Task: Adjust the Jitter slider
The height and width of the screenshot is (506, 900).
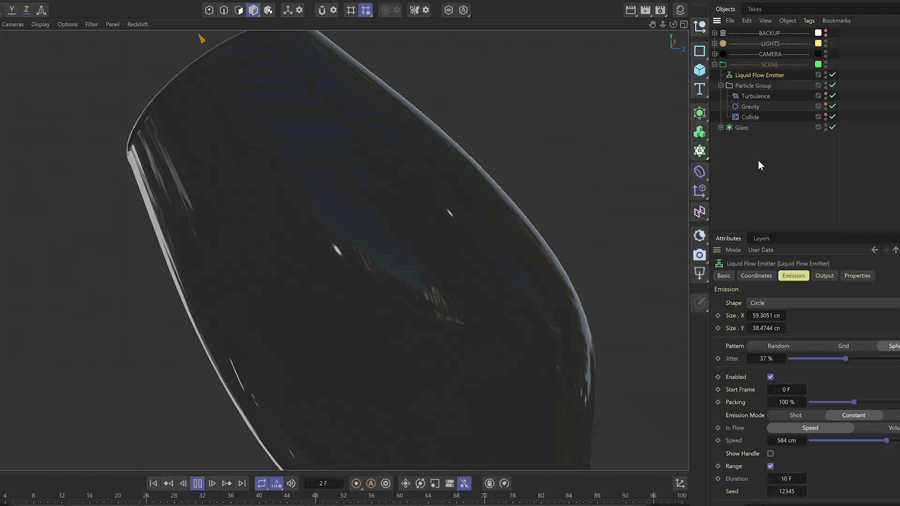Action: coord(845,359)
